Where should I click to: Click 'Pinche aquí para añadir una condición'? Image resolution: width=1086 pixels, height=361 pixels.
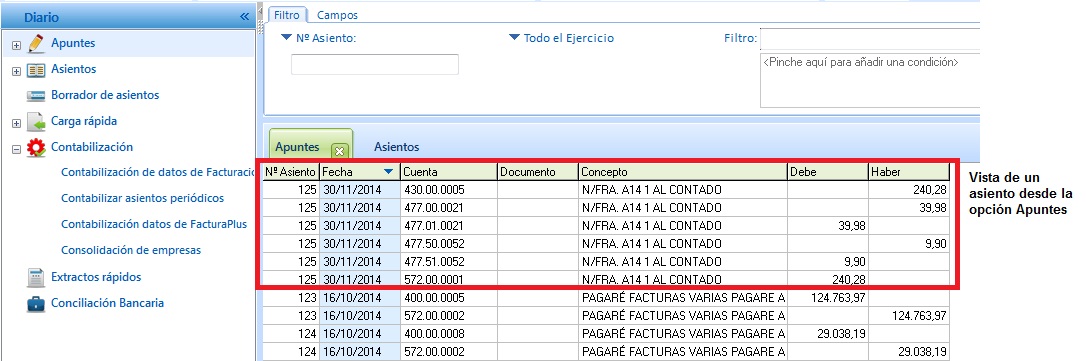(x=860, y=62)
